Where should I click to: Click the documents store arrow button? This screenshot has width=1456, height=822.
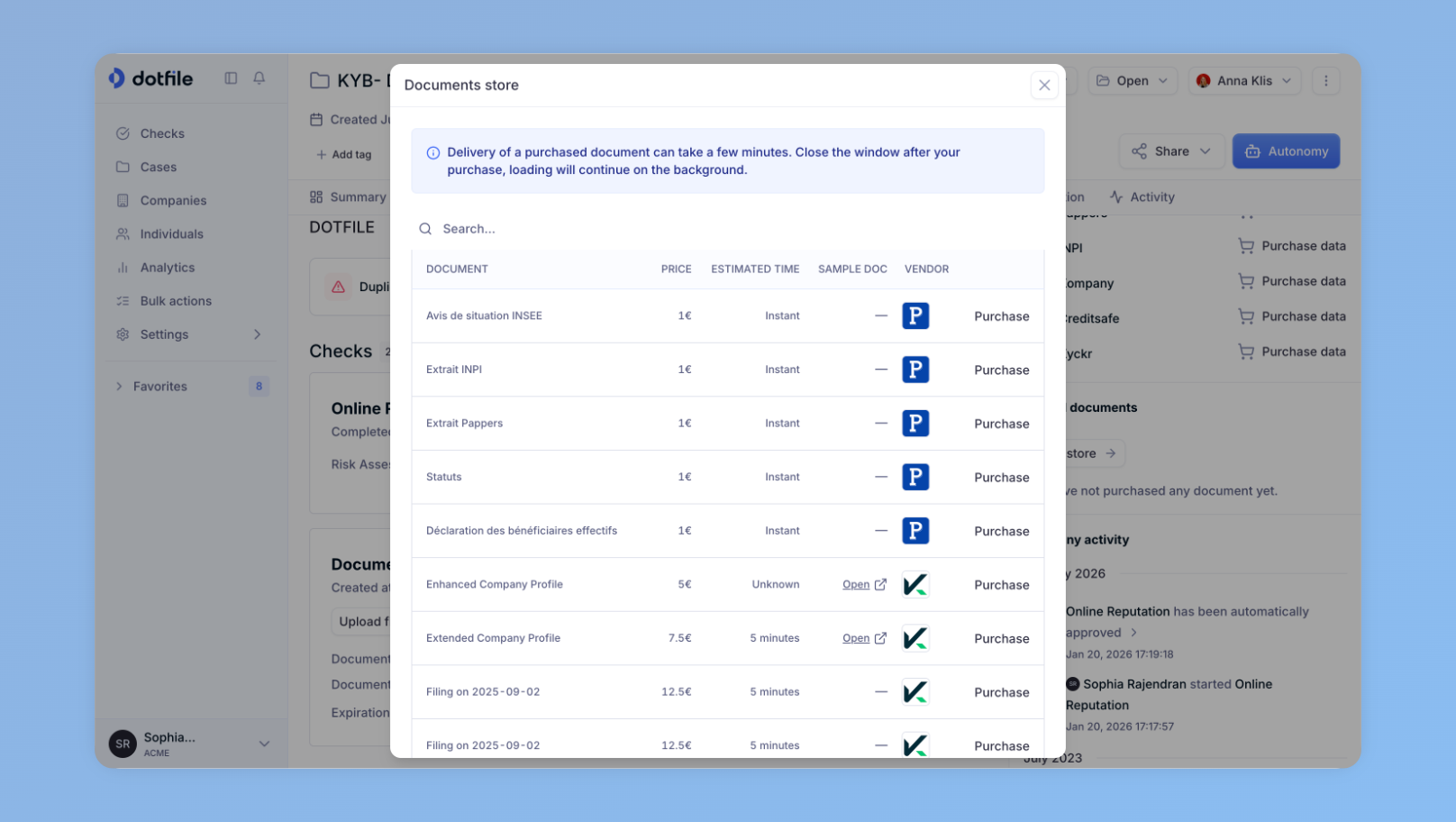click(1094, 453)
